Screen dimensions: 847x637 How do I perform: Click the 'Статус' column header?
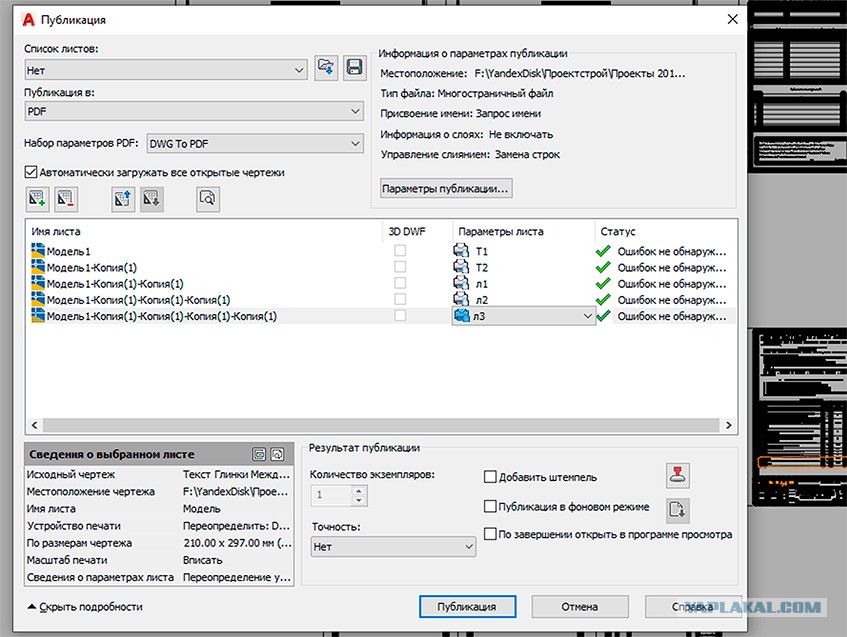pyautogui.click(x=617, y=231)
